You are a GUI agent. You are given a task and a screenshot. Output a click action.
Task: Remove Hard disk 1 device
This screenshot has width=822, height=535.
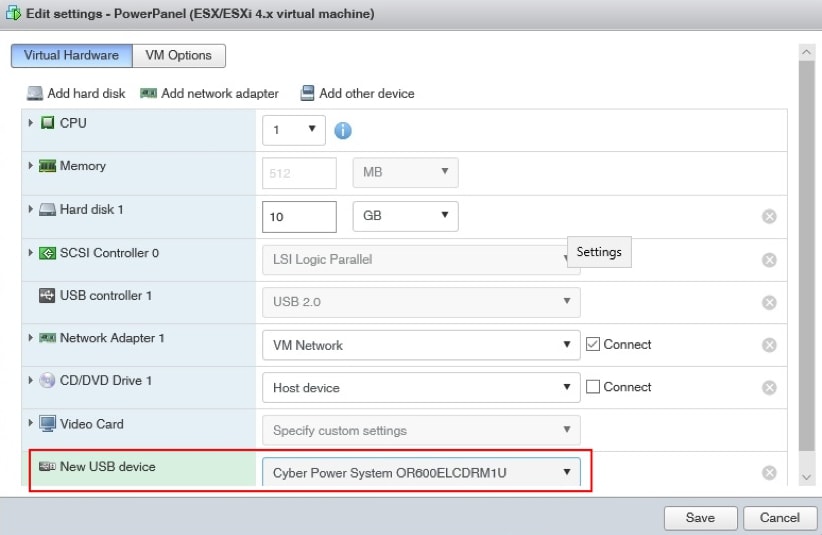pyautogui.click(x=769, y=216)
